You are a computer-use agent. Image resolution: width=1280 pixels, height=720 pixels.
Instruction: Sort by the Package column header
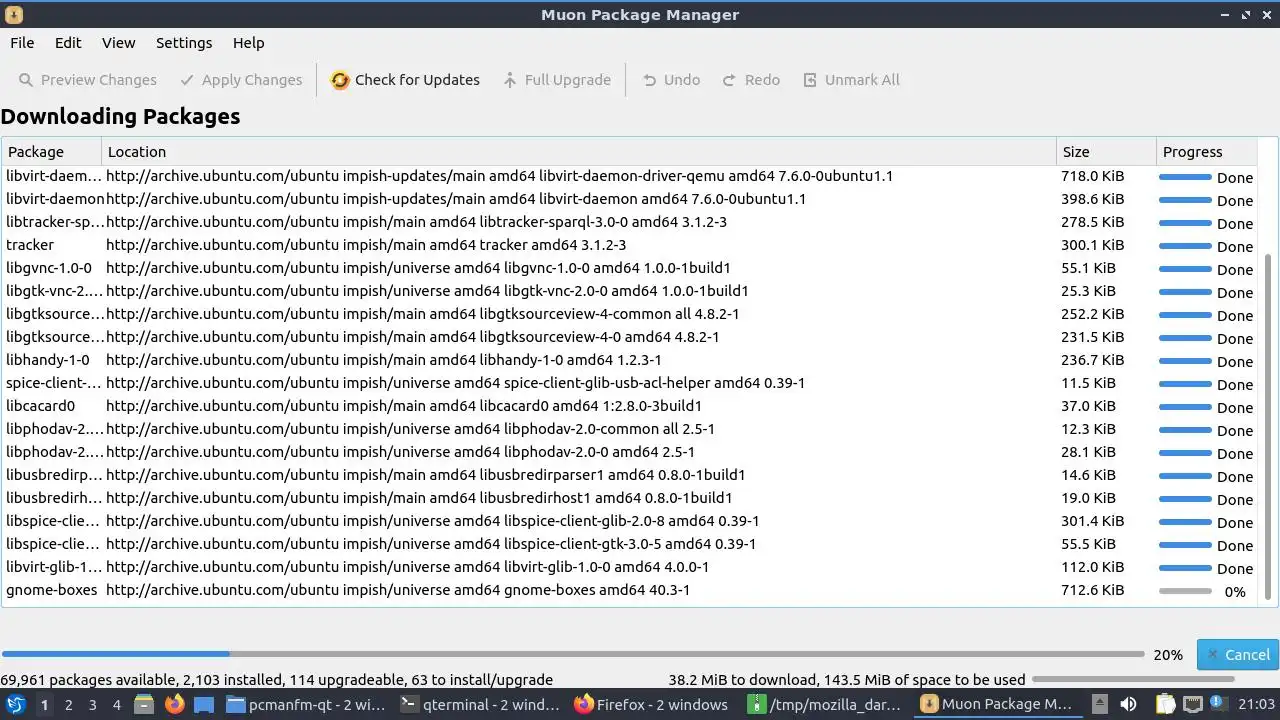coord(51,152)
